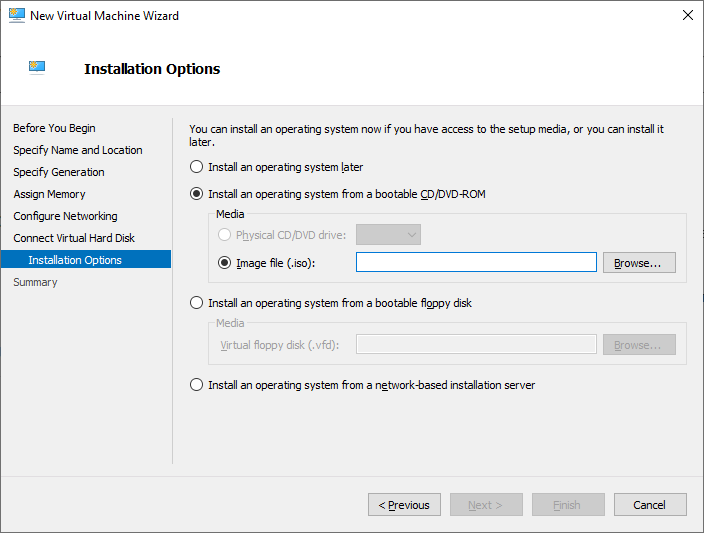Go to Specify Generation step
The width and height of the screenshot is (704, 533).
pyautogui.click(x=59, y=172)
